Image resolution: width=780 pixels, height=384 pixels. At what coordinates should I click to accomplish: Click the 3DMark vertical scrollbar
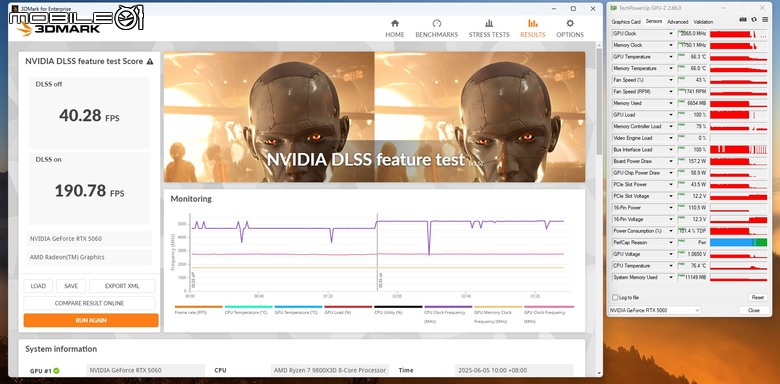pos(598,102)
